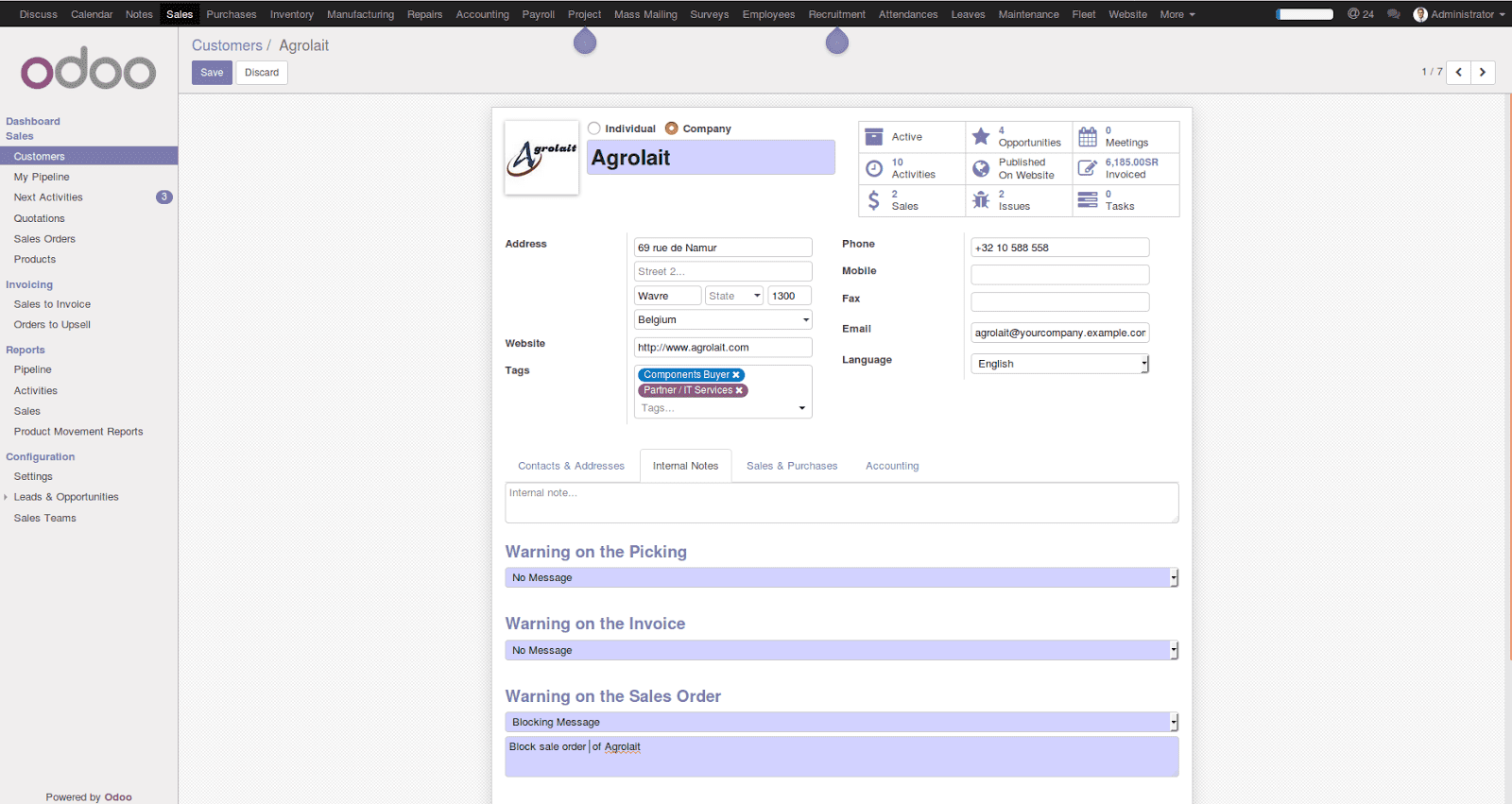Open Sales Teams in sidebar
Viewport: 1512px width, 804px height.
tap(45, 518)
